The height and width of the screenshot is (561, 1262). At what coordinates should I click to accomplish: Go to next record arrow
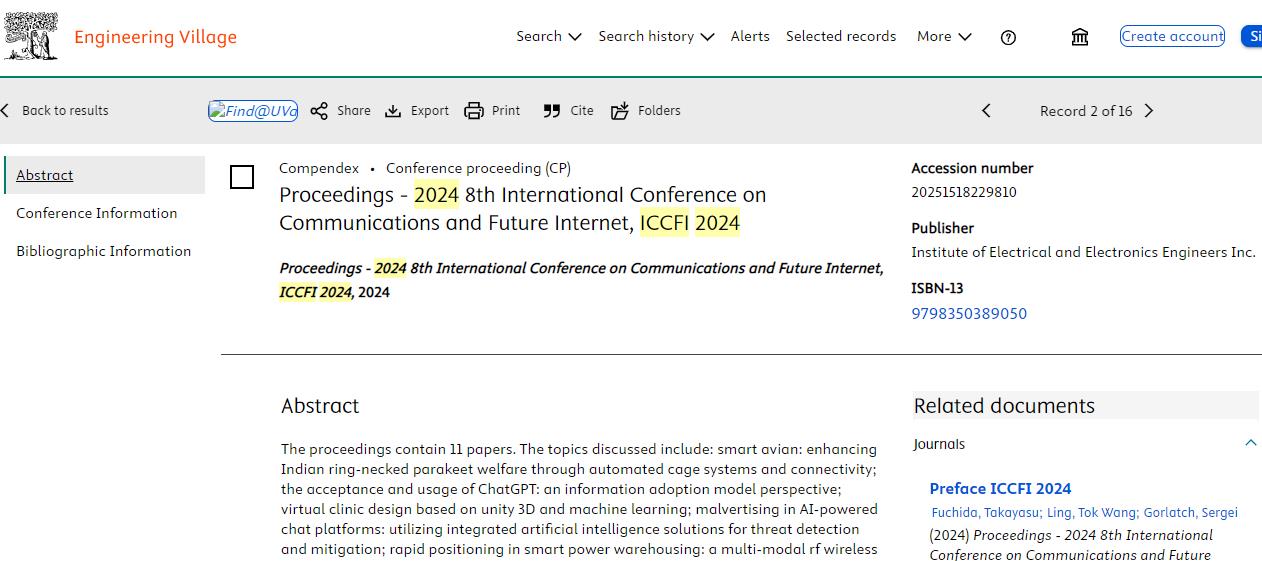coord(1149,111)
